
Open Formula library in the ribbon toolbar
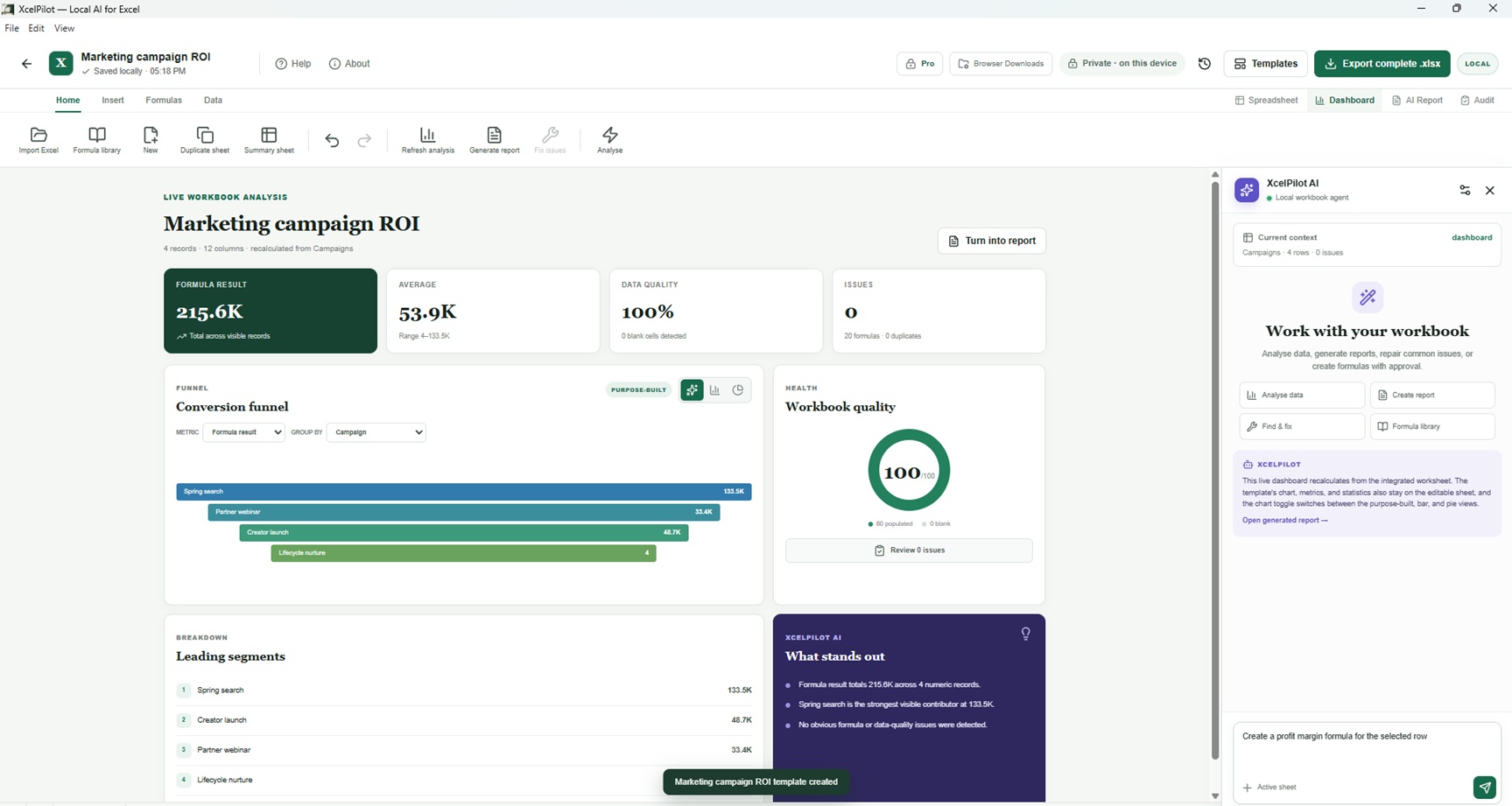pyautogui.click(x=97, y=140)
